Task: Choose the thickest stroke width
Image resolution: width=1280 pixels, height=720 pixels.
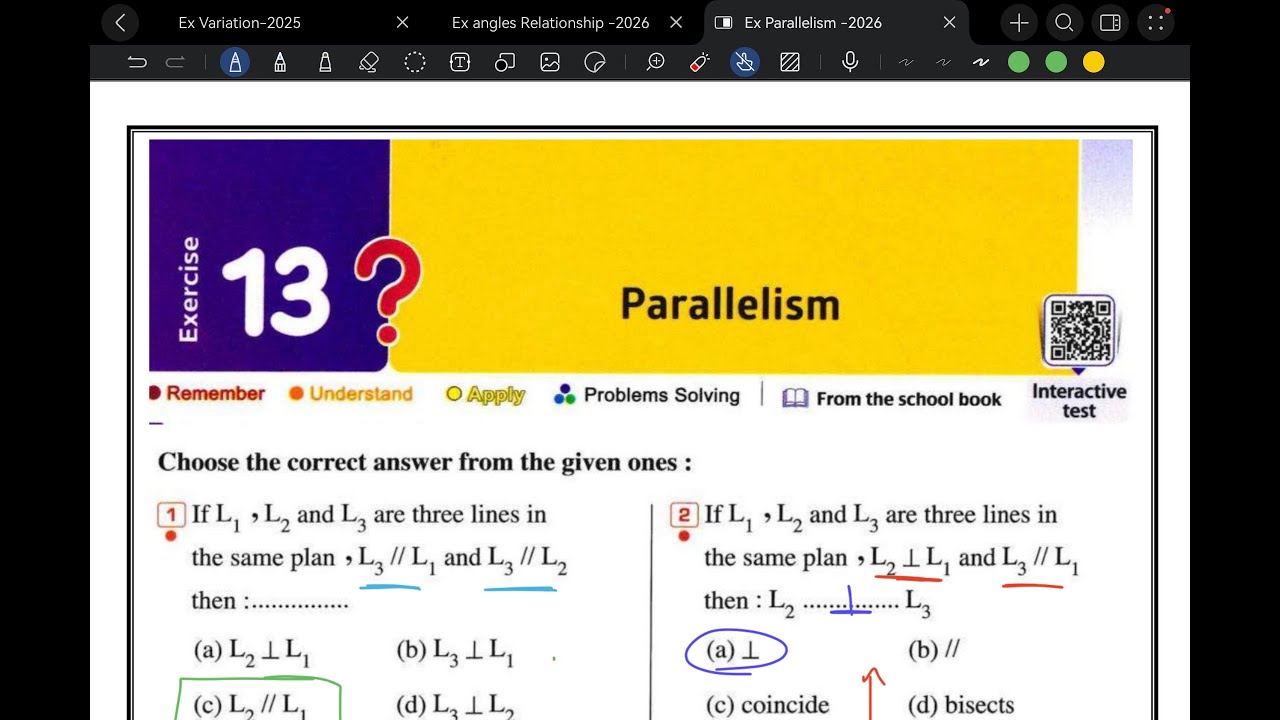Action: pos(981,63)
